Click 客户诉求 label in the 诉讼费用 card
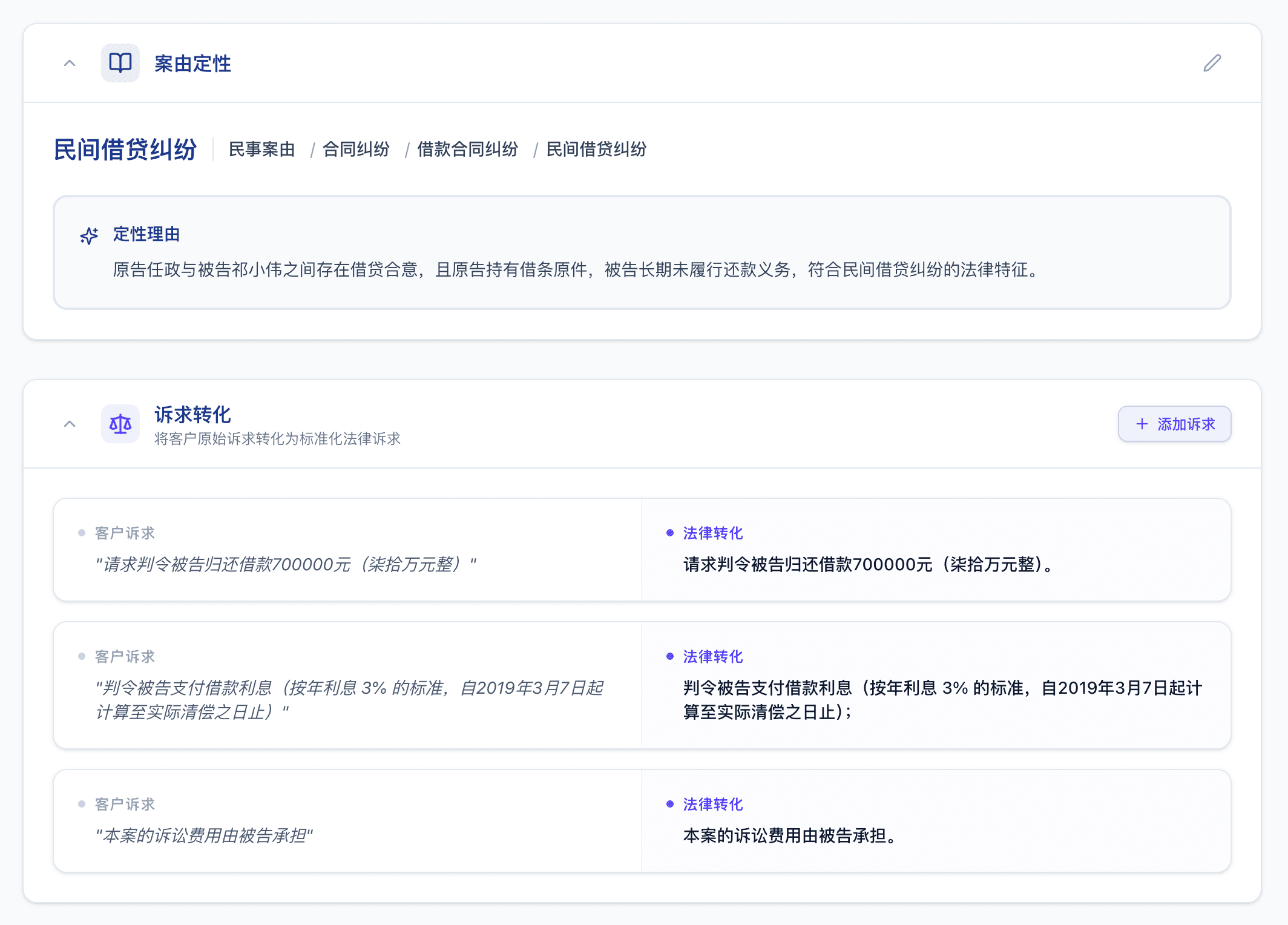The image size is (1288, 925). click(125, 804)
